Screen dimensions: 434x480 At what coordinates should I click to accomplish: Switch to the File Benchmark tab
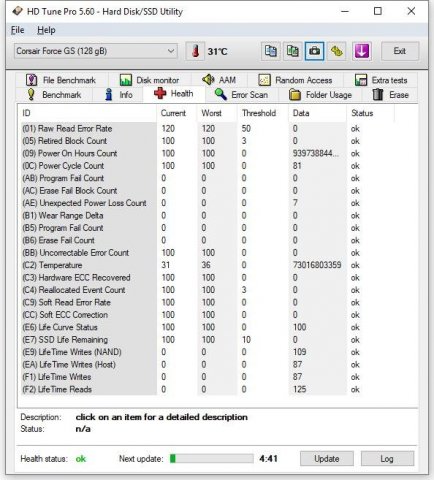tap(61, 80)
